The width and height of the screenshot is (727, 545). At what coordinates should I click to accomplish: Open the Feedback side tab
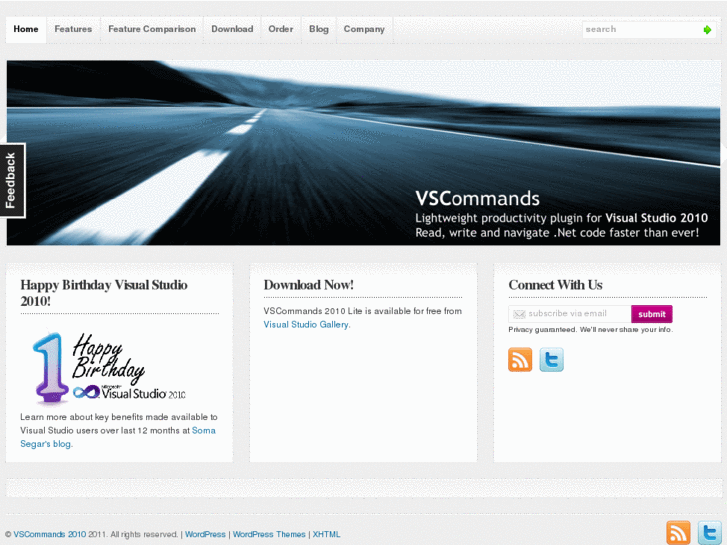(x=13, y=180)
